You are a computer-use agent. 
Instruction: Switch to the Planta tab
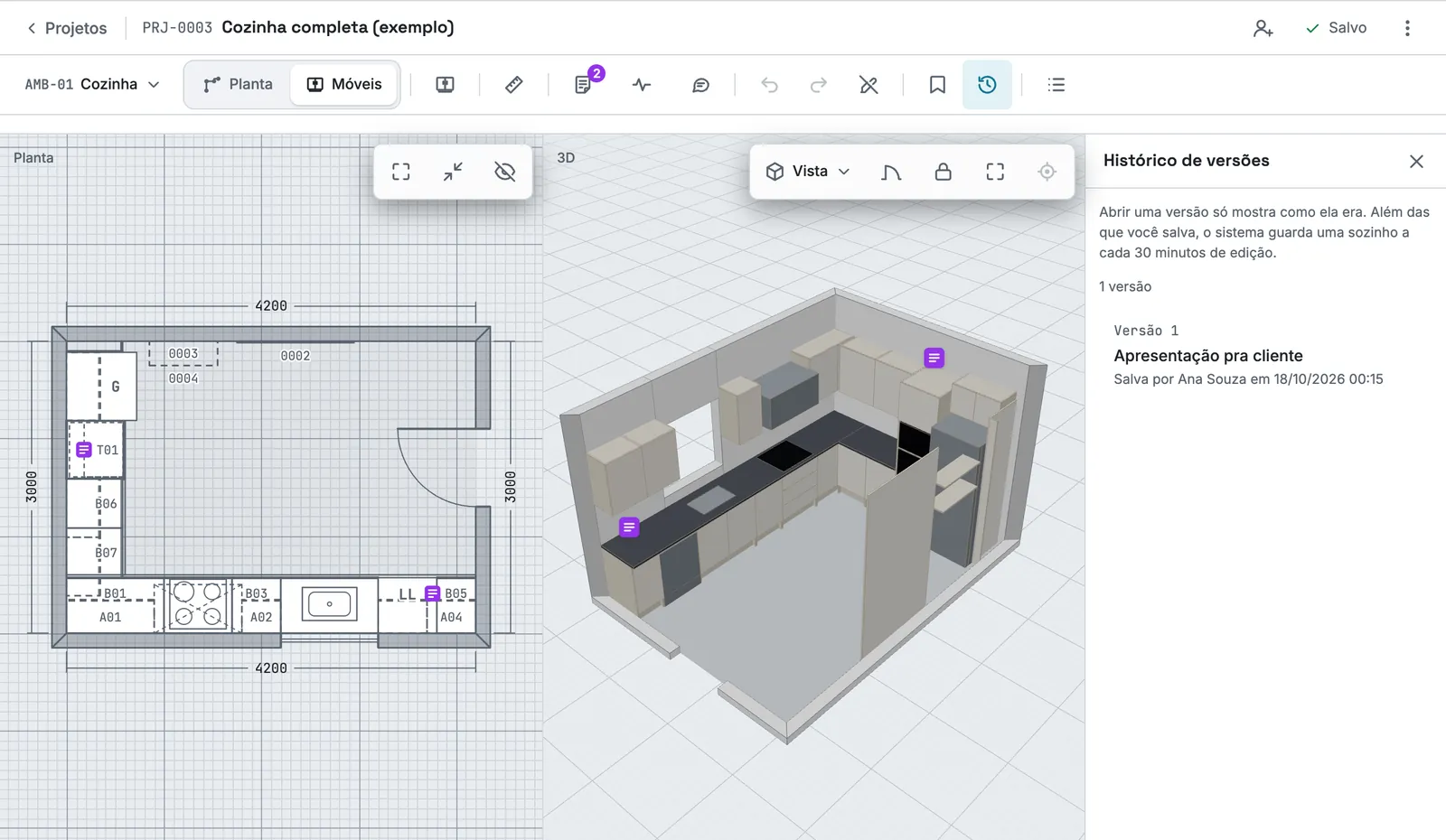(239, 84)
